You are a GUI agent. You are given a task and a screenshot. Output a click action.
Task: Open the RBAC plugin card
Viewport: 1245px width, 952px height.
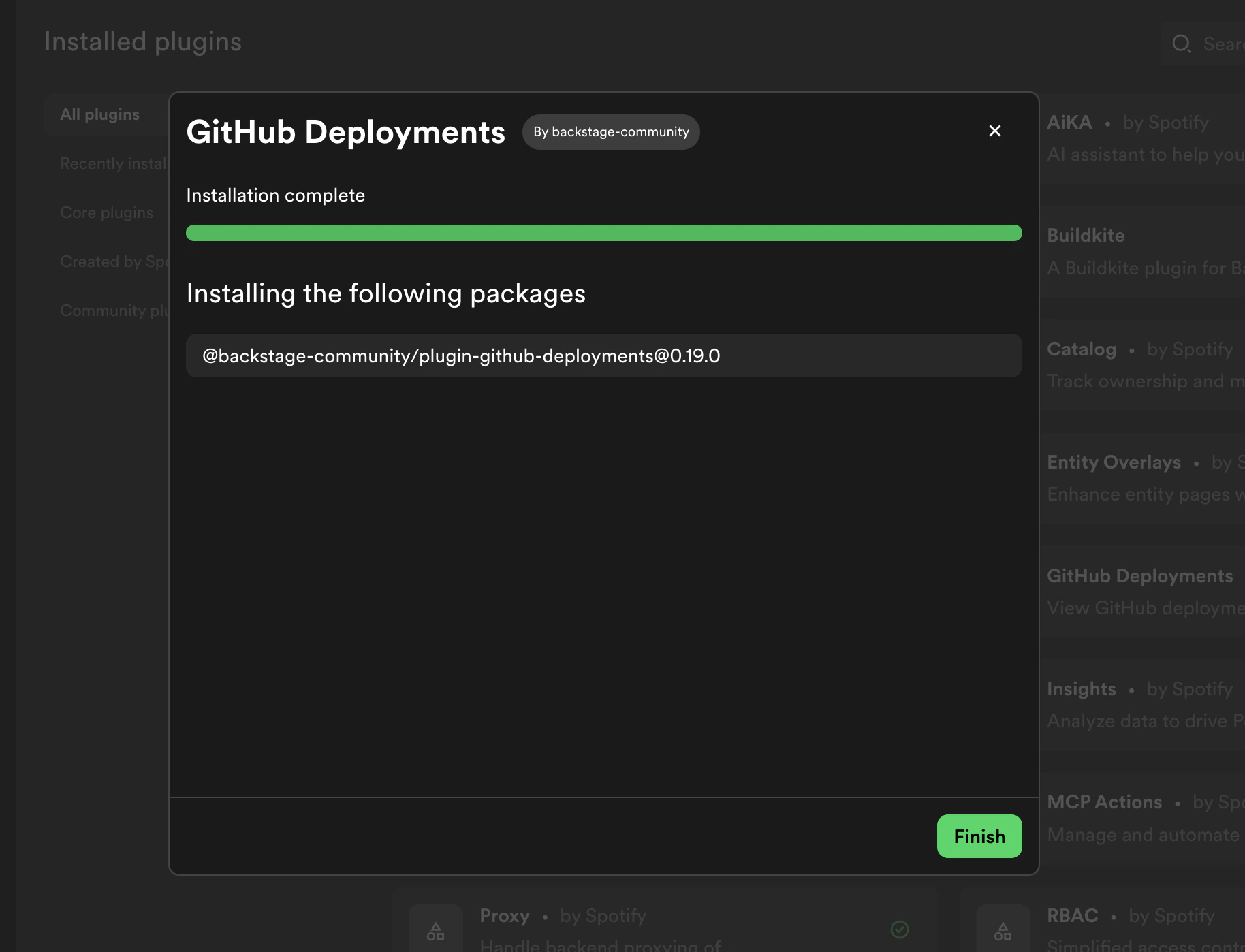click(x=1103, y=920)
